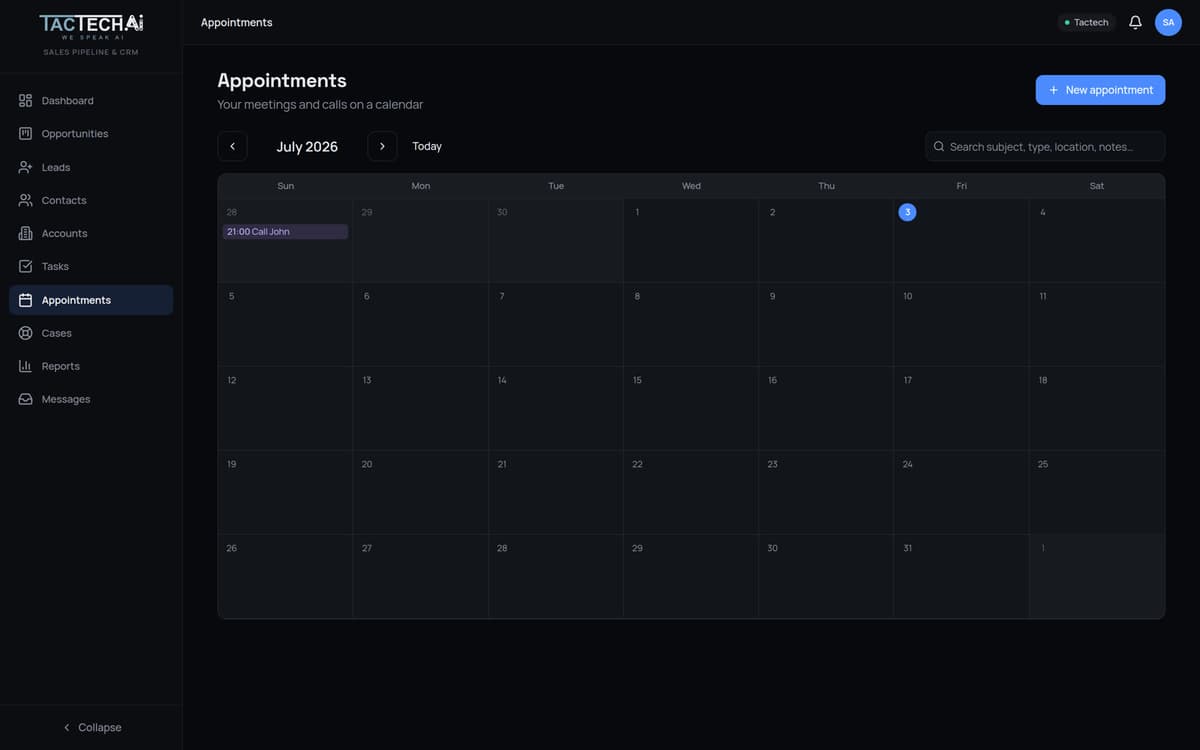
Task: Click the Contacts people icon
Action: [26, 200]
